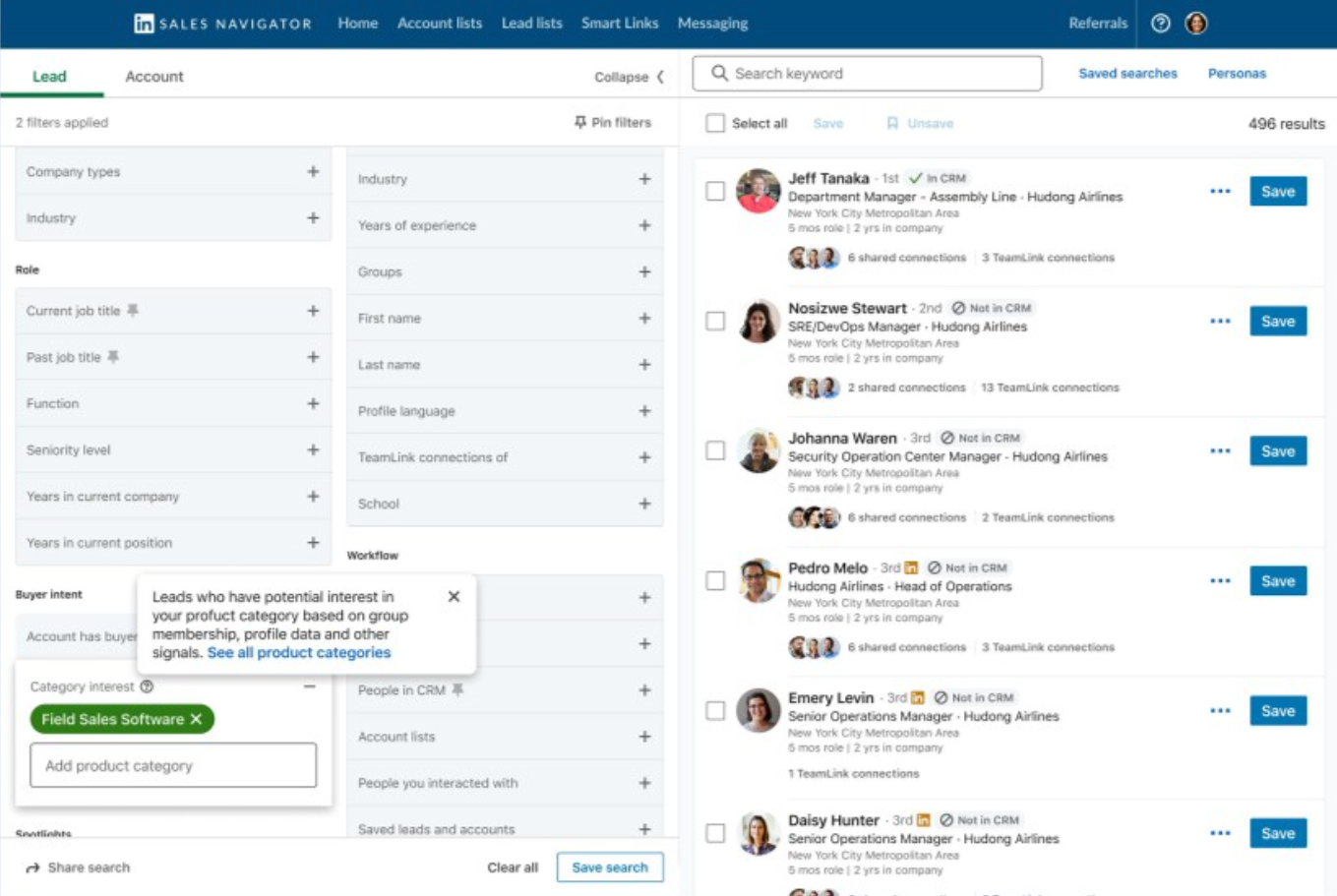Save Pedro Melo as a lead
Screen dimensions: 1337x896
tap(1278, 580)
